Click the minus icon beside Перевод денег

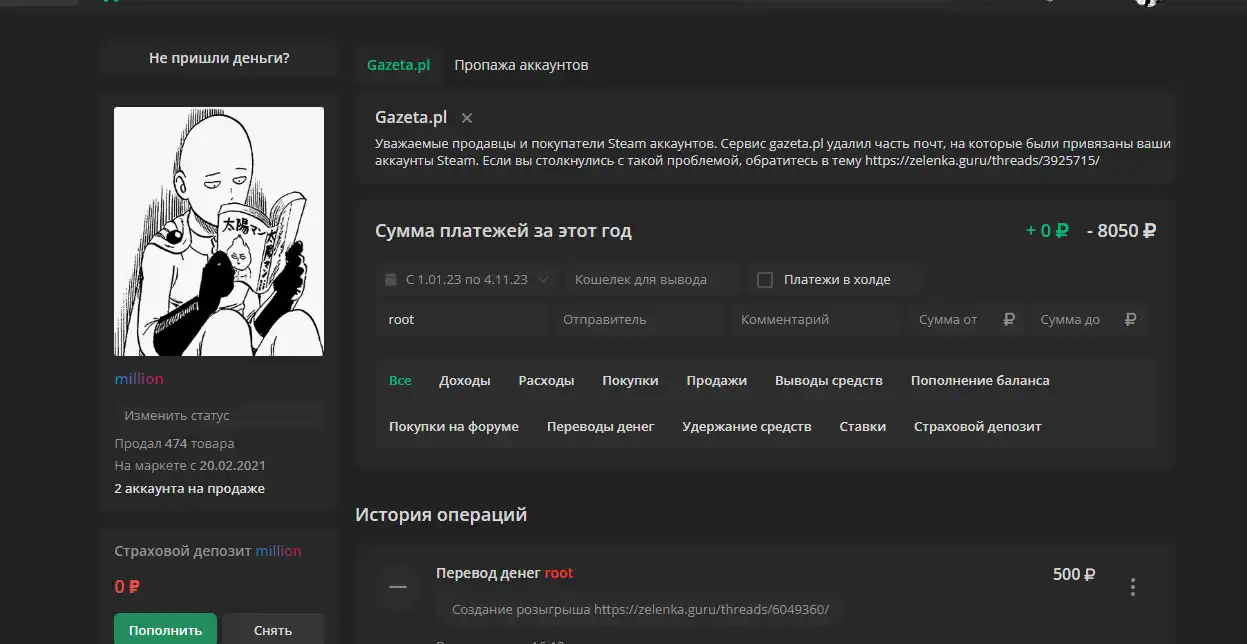click(x=398, y=587)
